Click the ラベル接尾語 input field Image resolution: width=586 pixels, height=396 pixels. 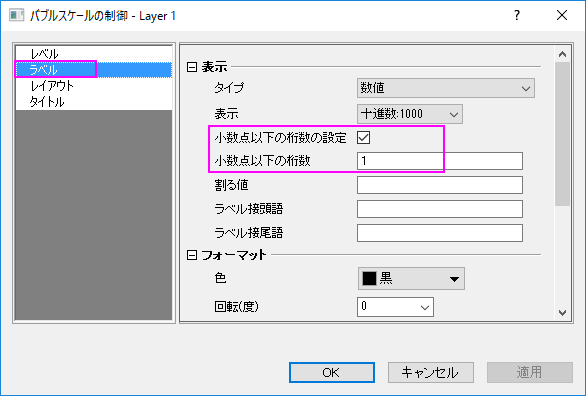click(x=440, y=233)
